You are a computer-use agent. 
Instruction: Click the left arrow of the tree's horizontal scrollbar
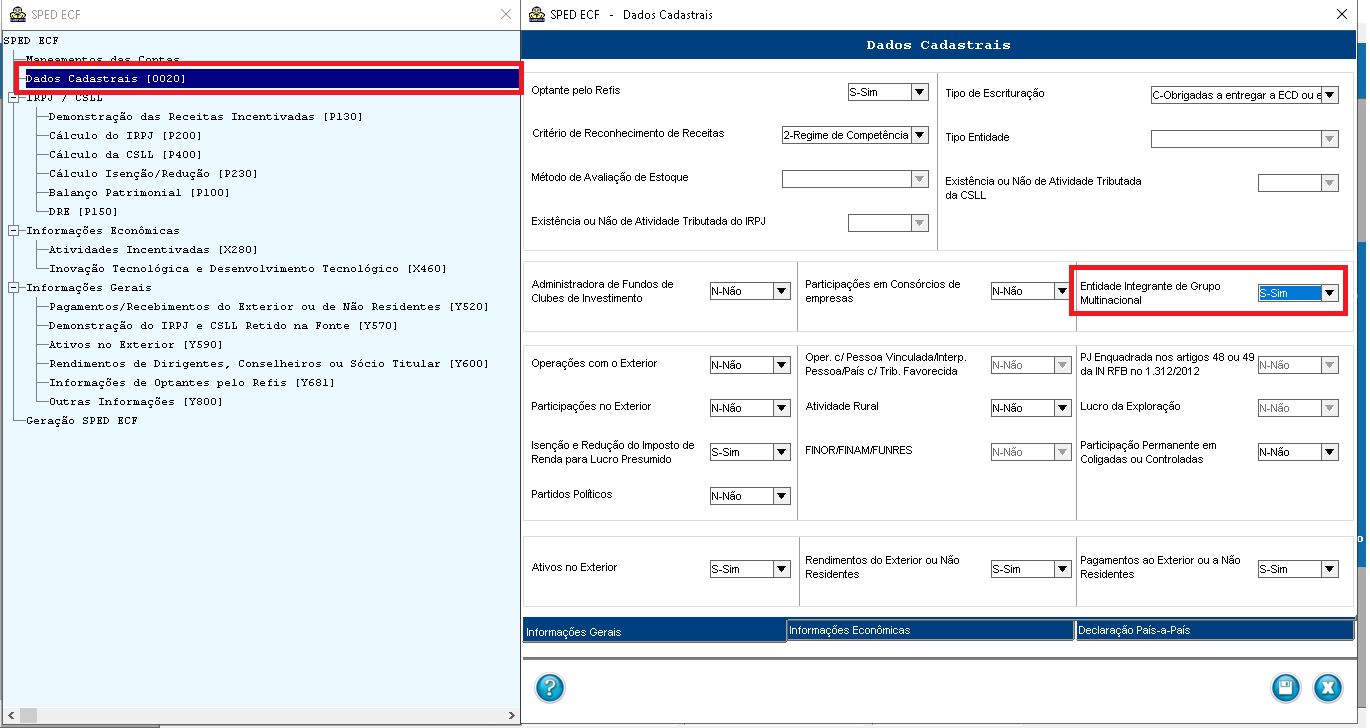(9, 716)
